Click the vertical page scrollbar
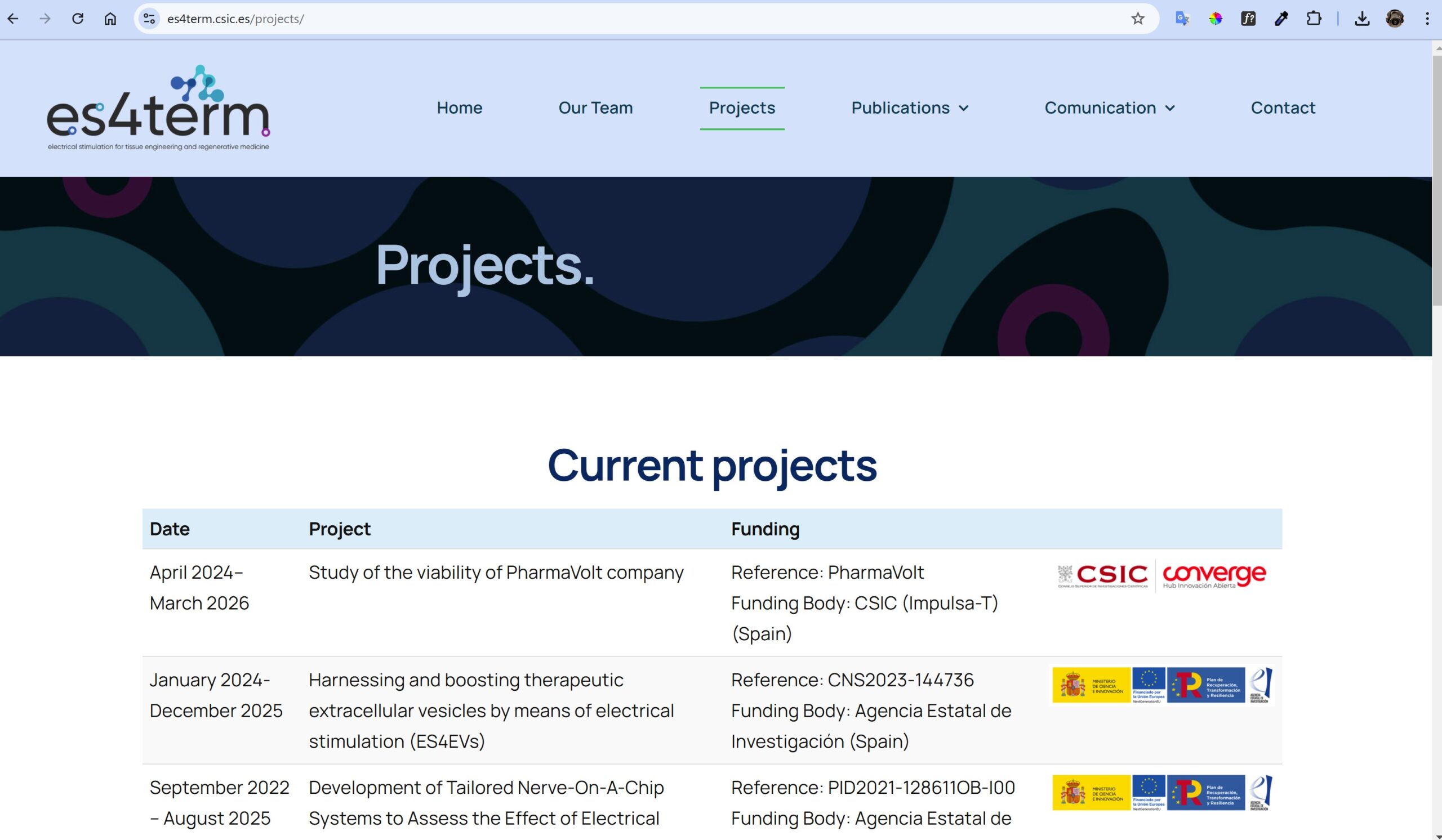Screen dimensions: 1442x840 1437,180
